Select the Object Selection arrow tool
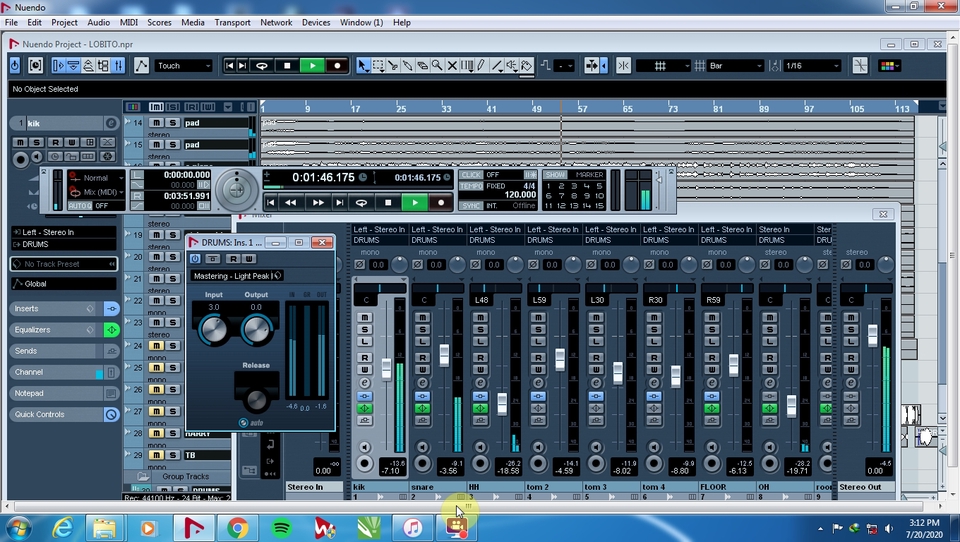This screenshot has height=542, width=960. coord(363,66)
